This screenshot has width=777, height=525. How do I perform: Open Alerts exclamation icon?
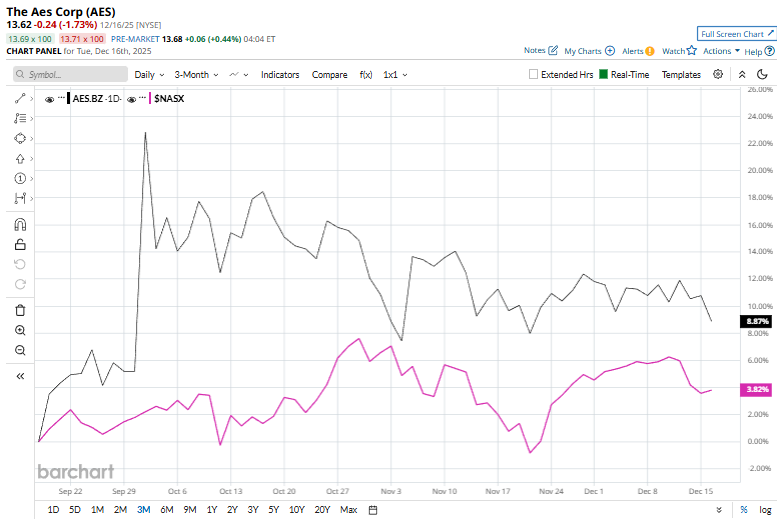[650, 51]
